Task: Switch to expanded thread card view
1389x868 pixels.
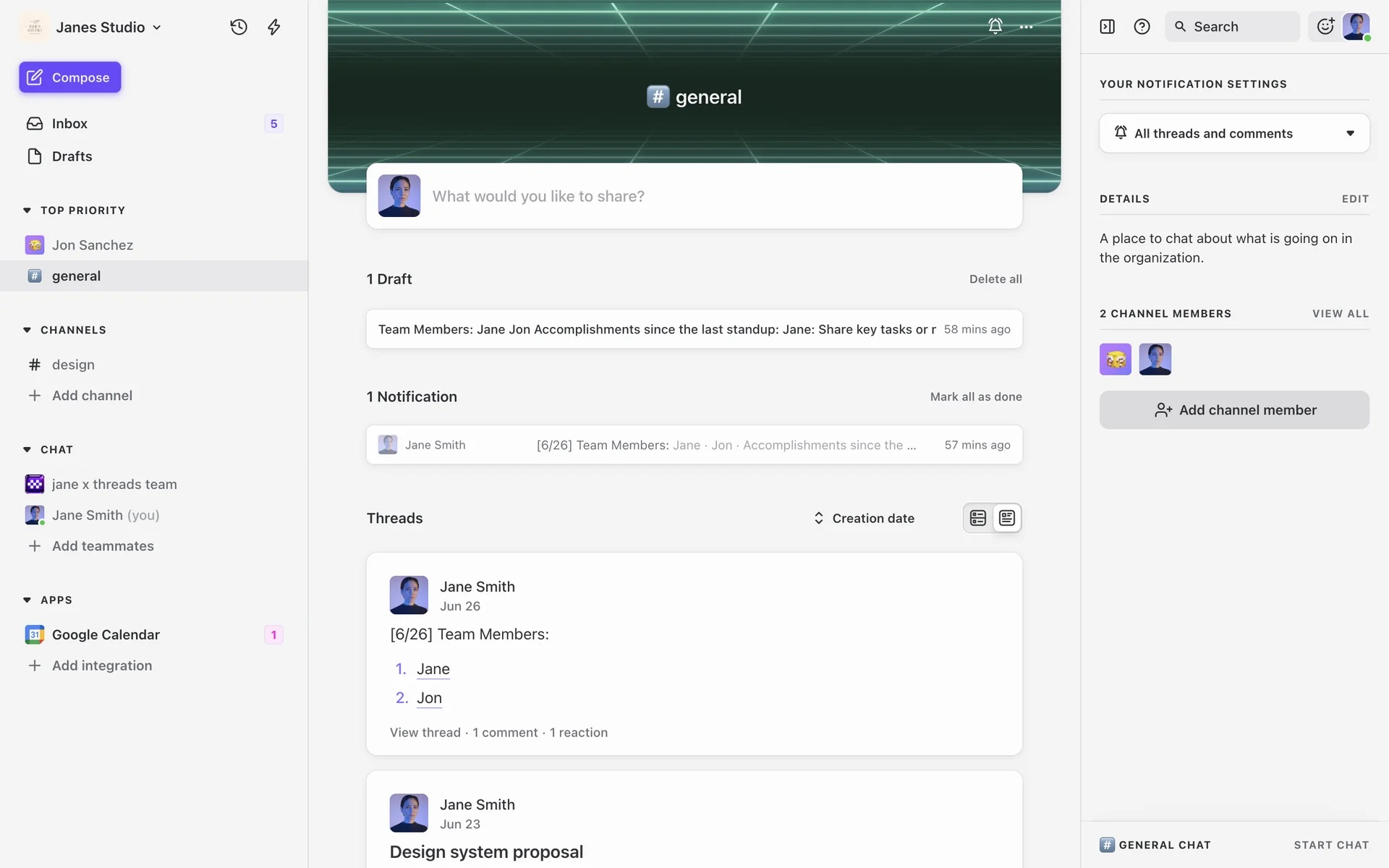Action: coord(1006,518)
